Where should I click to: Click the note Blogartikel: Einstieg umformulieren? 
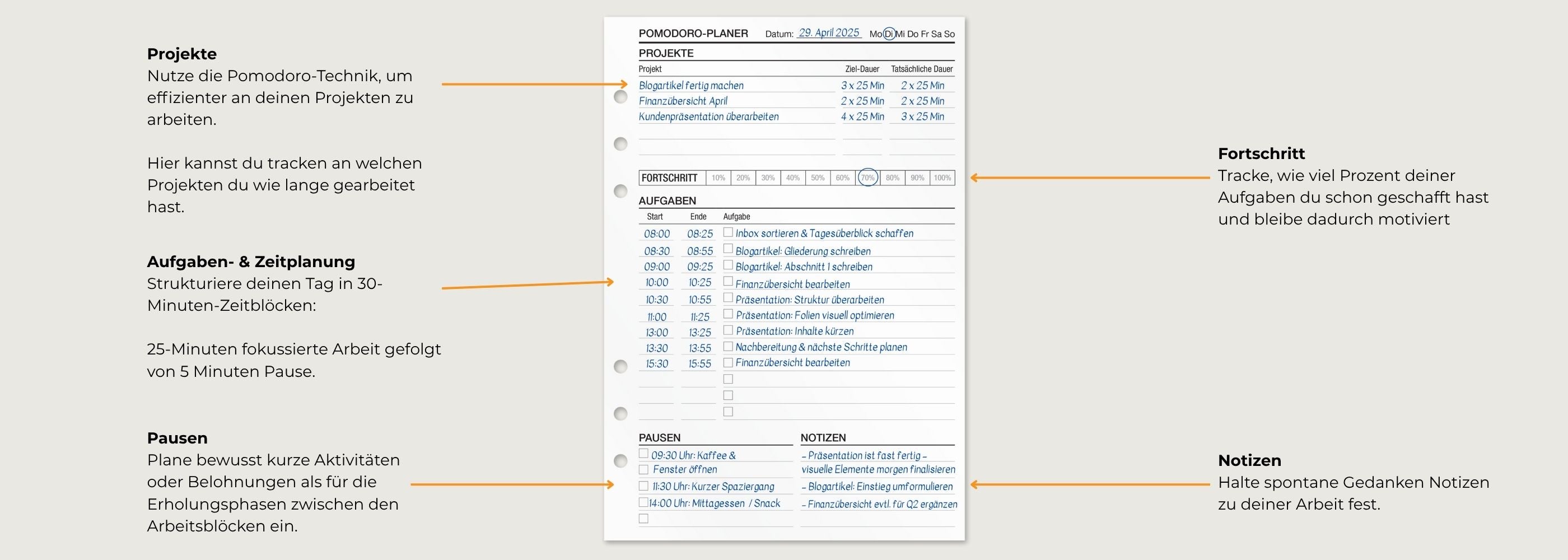880,486
